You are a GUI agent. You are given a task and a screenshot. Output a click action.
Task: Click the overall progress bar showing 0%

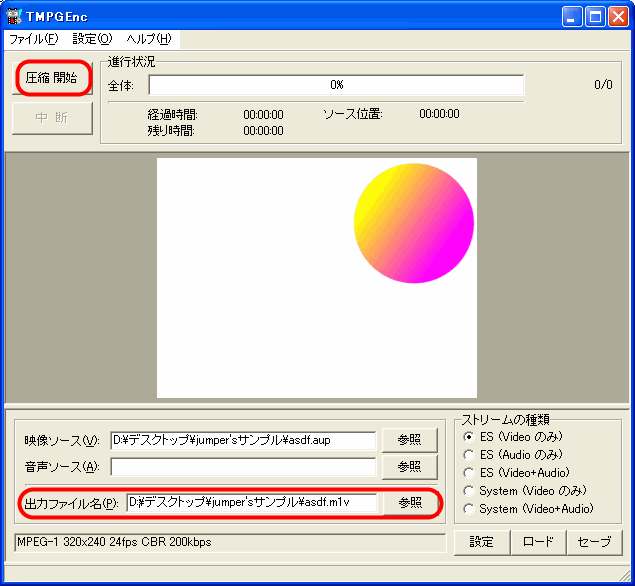336,85
